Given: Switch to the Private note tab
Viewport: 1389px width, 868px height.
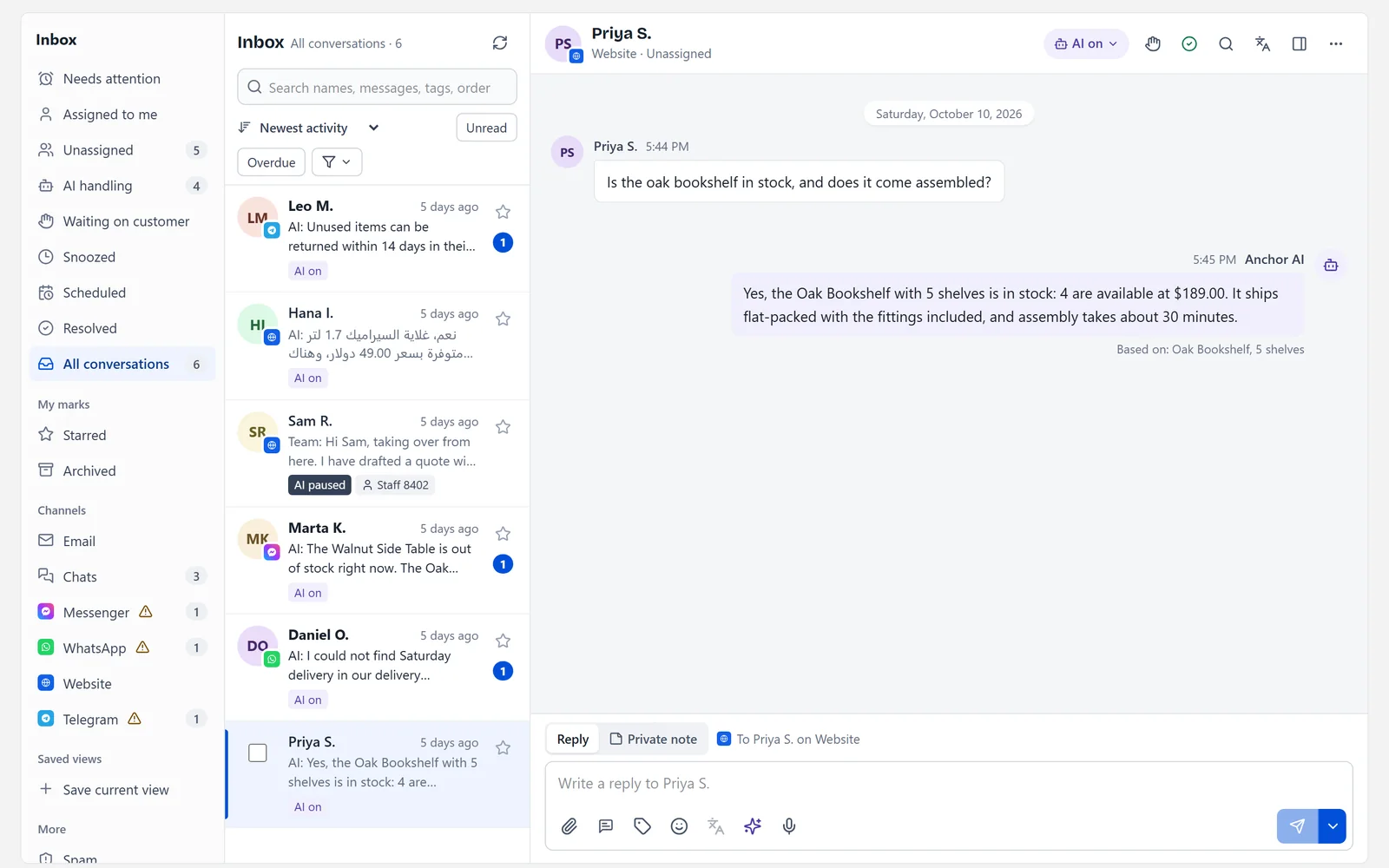Looking at the screenshot, I should tap(654, 740).
